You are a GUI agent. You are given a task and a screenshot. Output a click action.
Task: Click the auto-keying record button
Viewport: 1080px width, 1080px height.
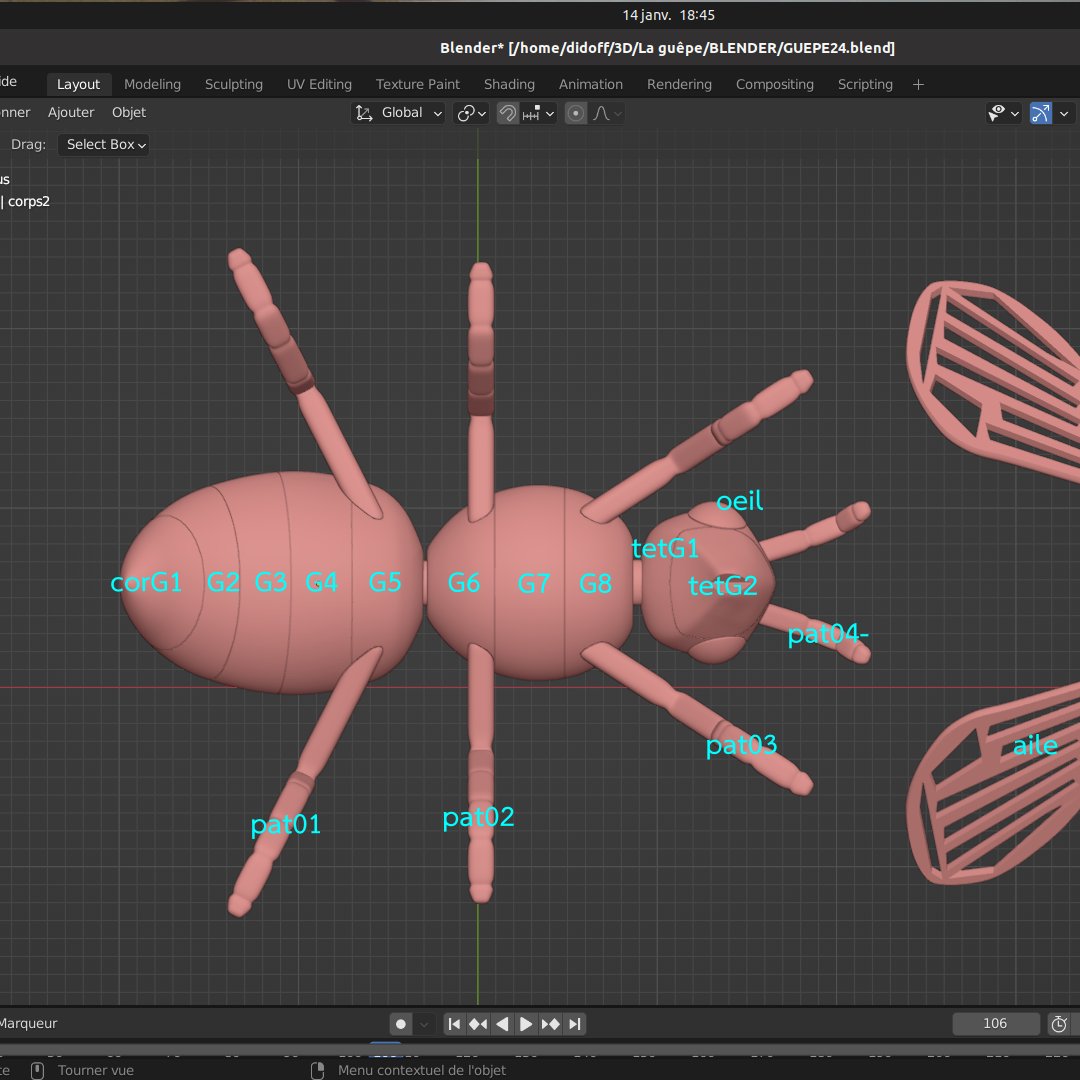point(401,1024)
